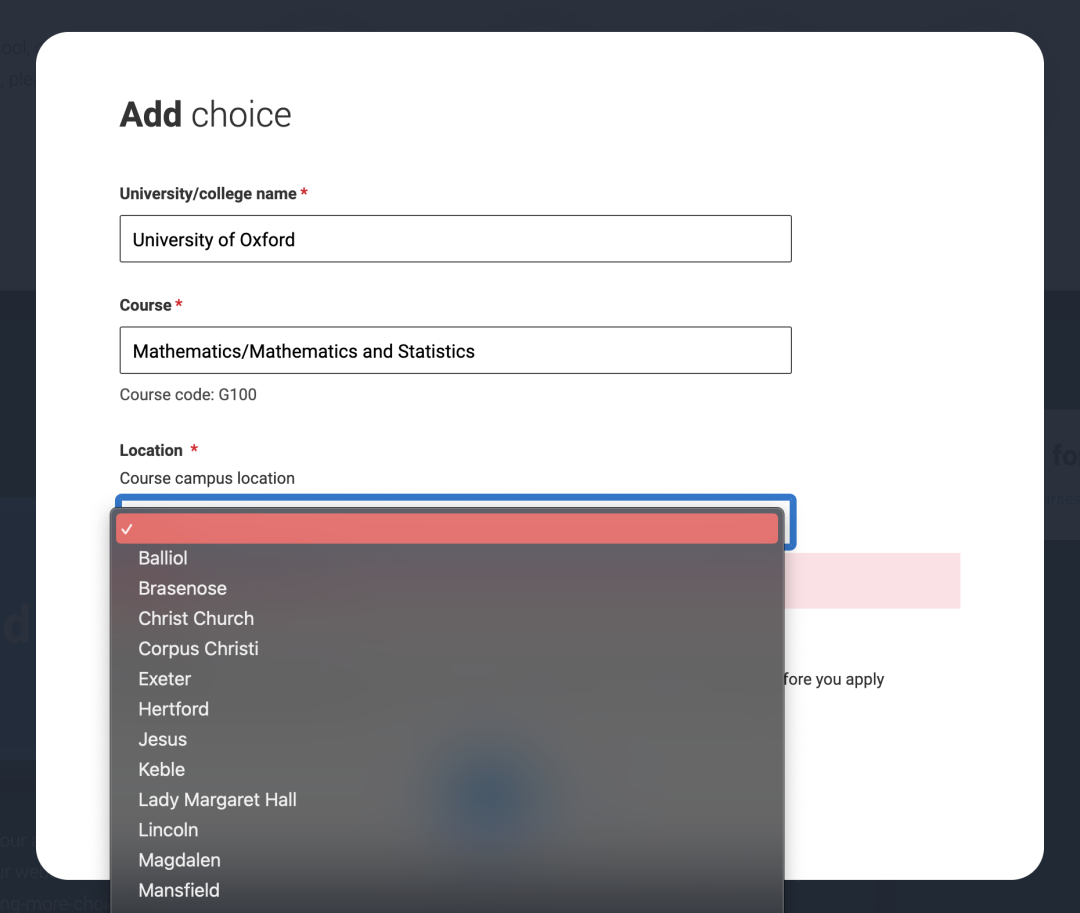The width and height of the screenshot is (1080, 913).
Task: Choose Lady Margaret Hall option
Action: point(447,800)
